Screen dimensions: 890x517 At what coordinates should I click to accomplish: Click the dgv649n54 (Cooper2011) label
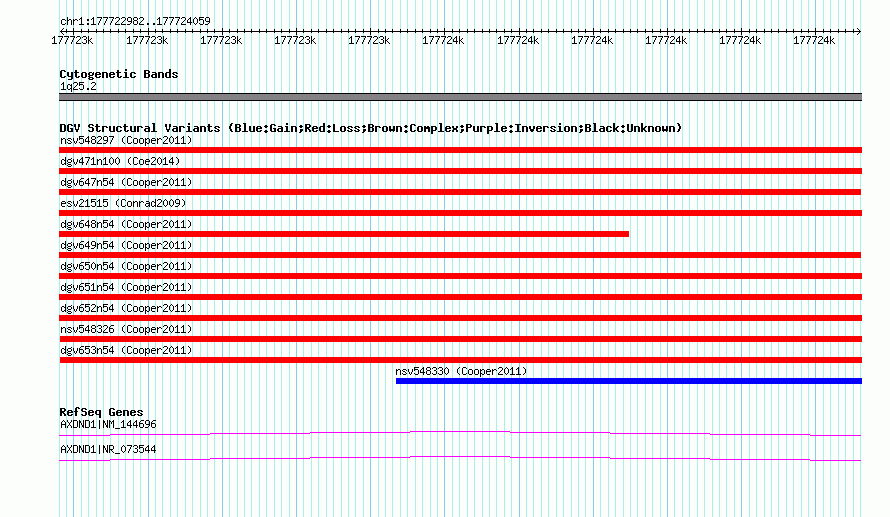(x=126, y=245)
